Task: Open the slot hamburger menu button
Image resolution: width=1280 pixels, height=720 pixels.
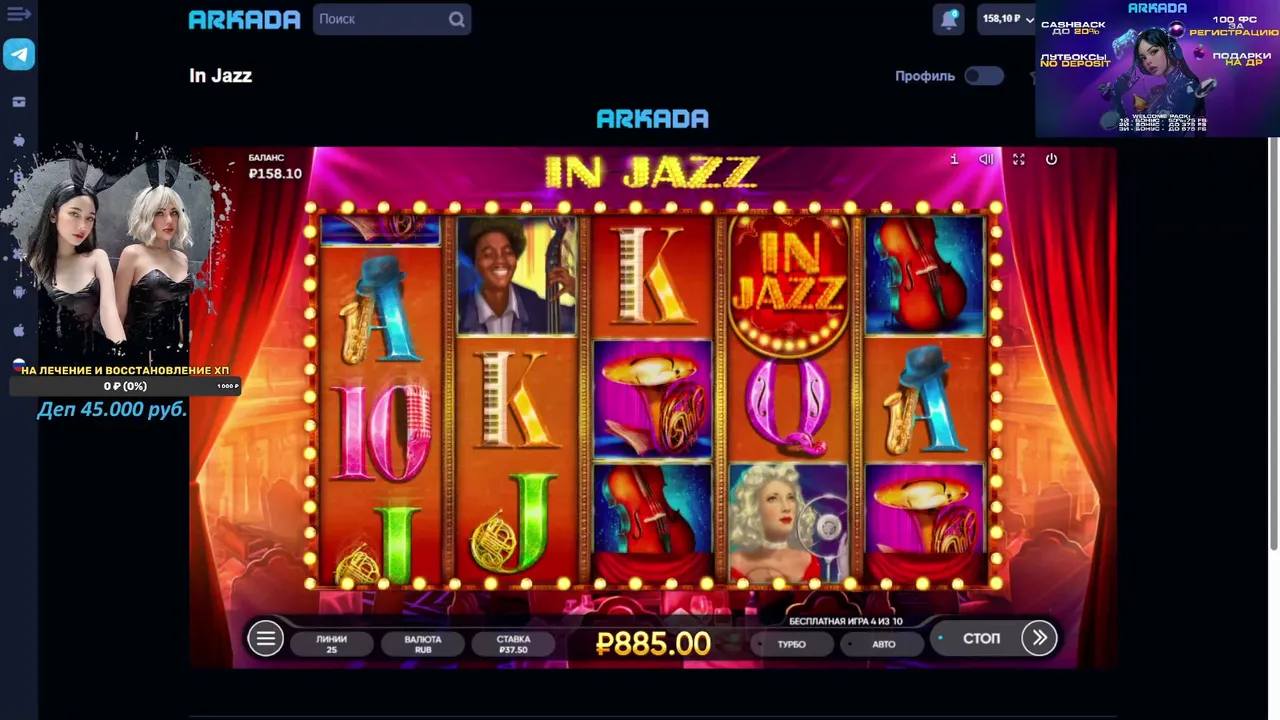Action: 265,638
